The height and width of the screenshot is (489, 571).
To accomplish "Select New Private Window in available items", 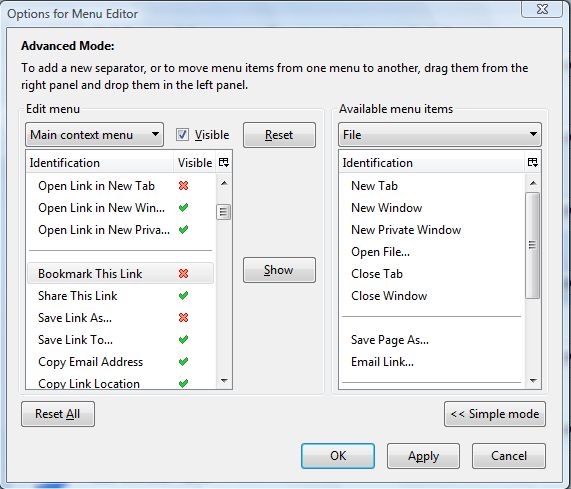I will click(x=406, y=230).
